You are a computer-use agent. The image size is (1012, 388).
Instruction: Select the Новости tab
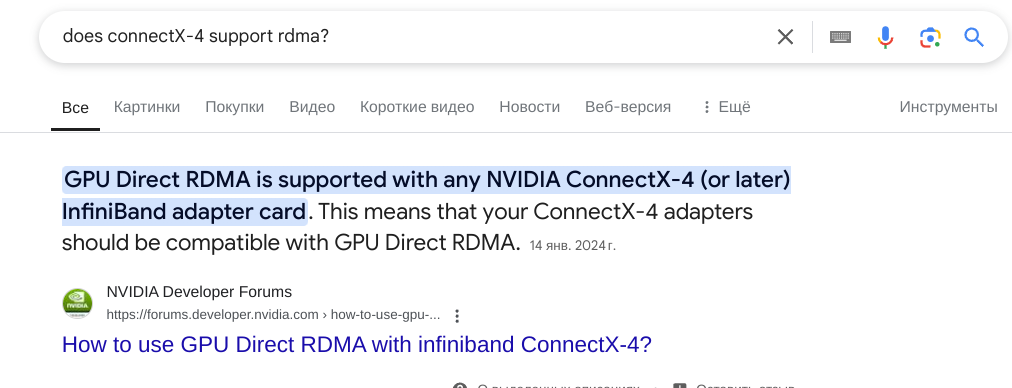(529, 107)
